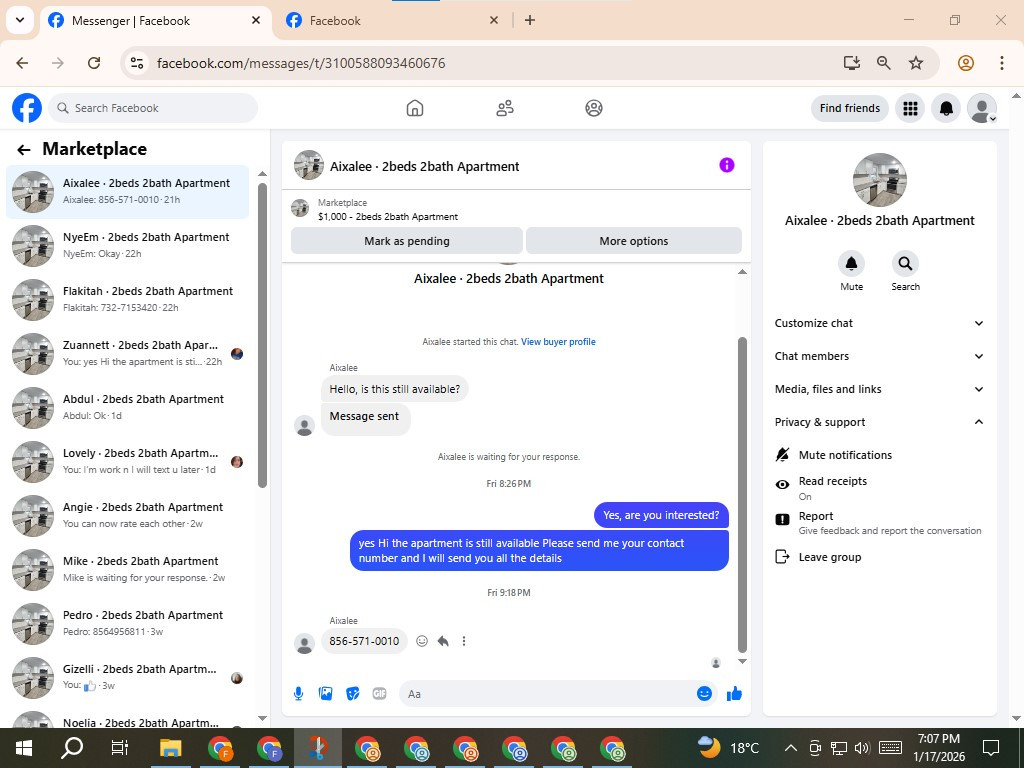Viewport: 1024px width, 768px height.
Task: Expand Chat members section
Action: [x=878, y=356]
